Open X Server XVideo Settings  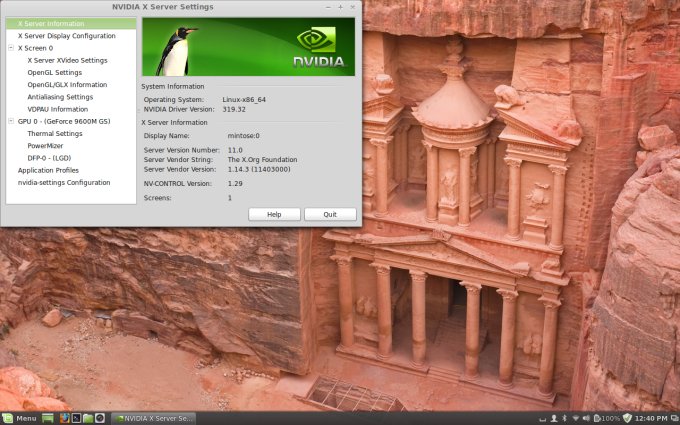[x=68, y=60]
